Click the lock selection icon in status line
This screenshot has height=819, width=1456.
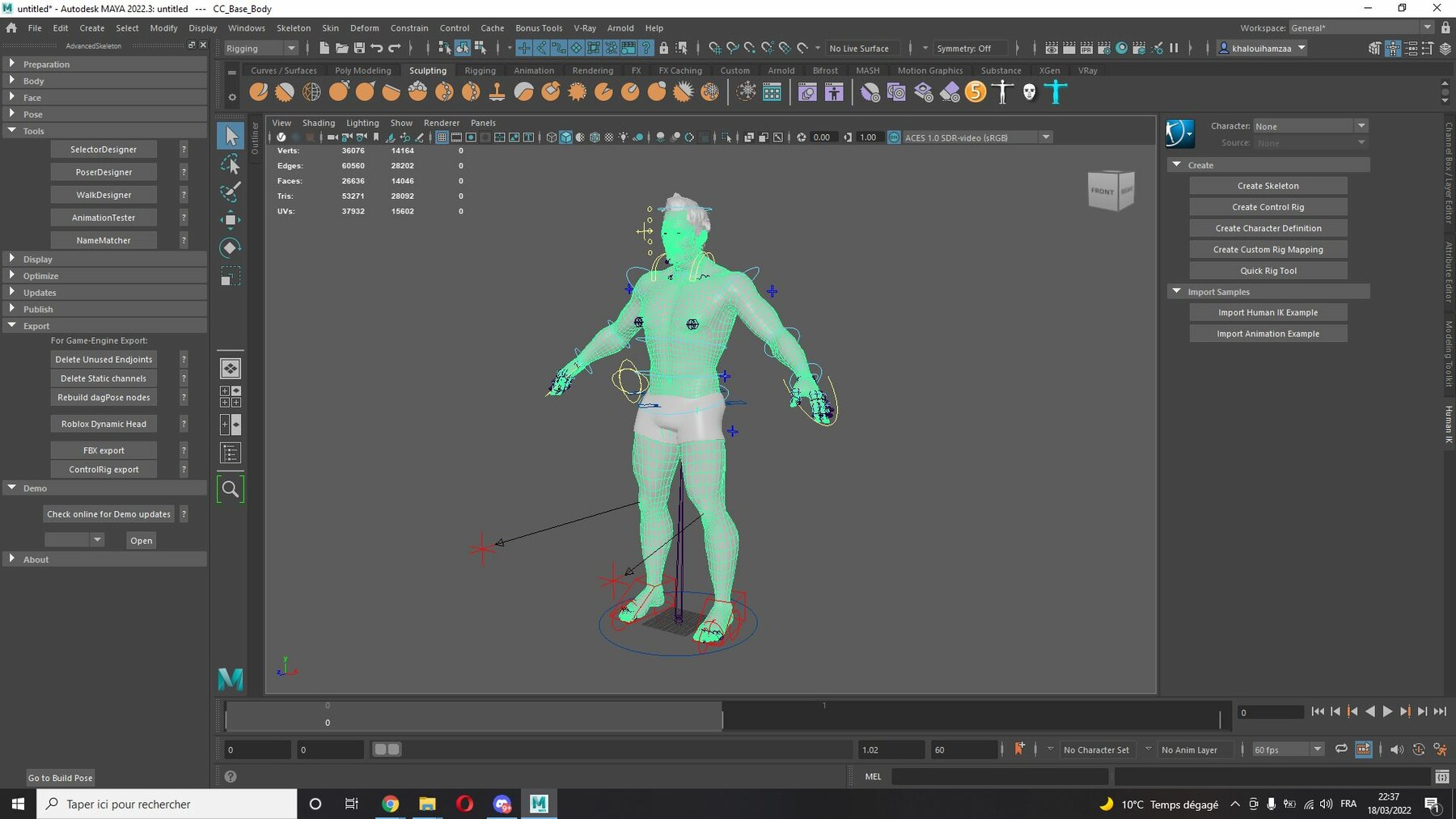point(664,49)
